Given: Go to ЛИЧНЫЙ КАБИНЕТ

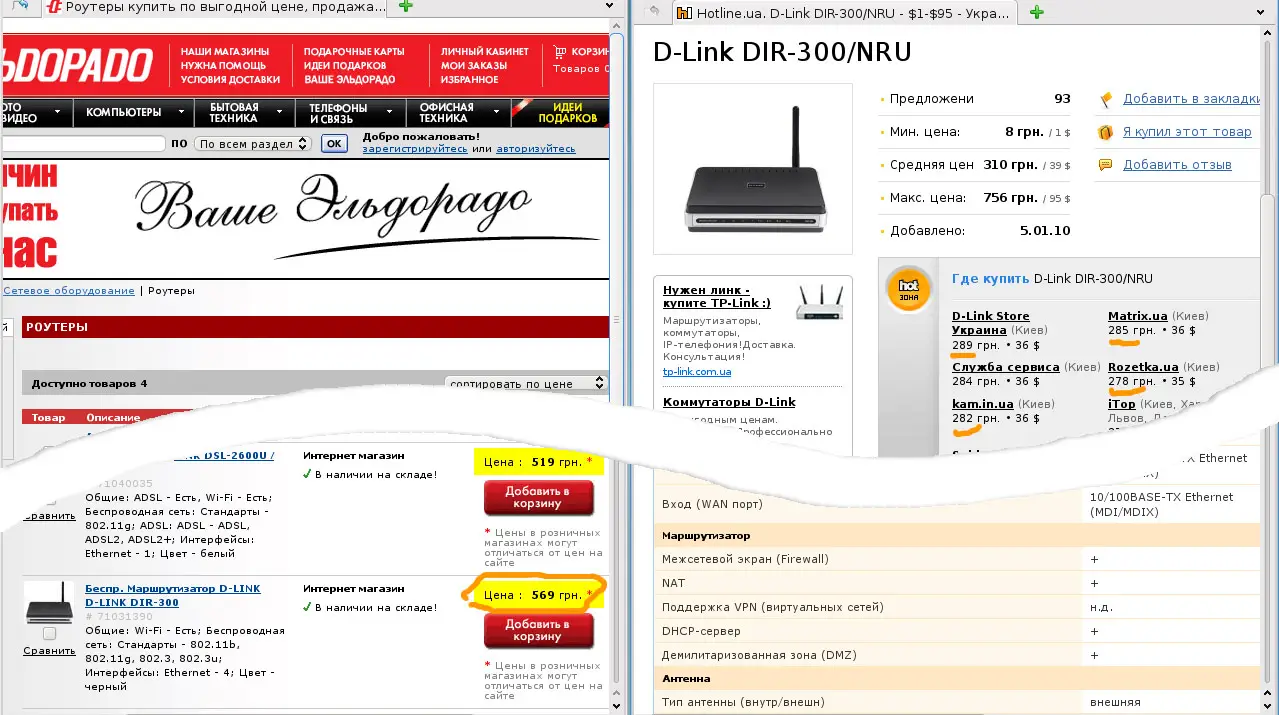Looking at the screenshot, I should 485,51.
